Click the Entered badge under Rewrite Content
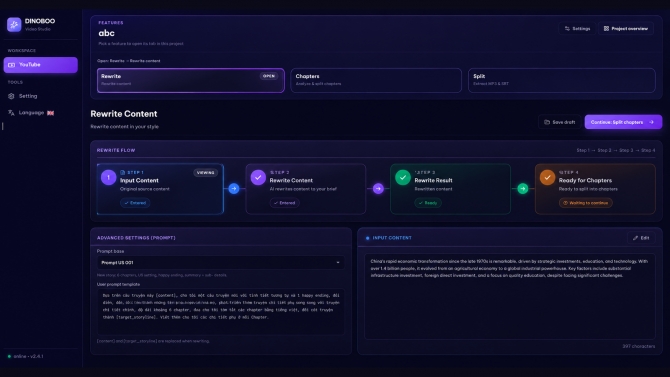 [x=285, y=203]
